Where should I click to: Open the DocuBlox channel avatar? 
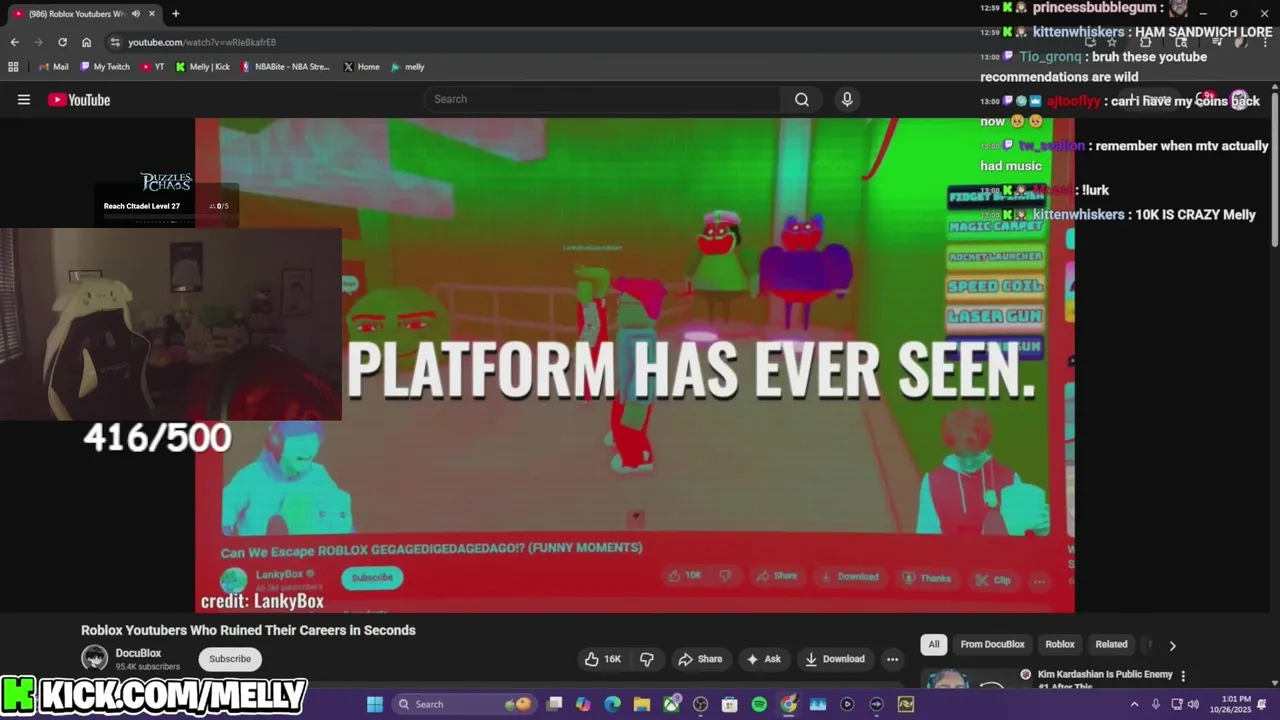coord(94,658)
